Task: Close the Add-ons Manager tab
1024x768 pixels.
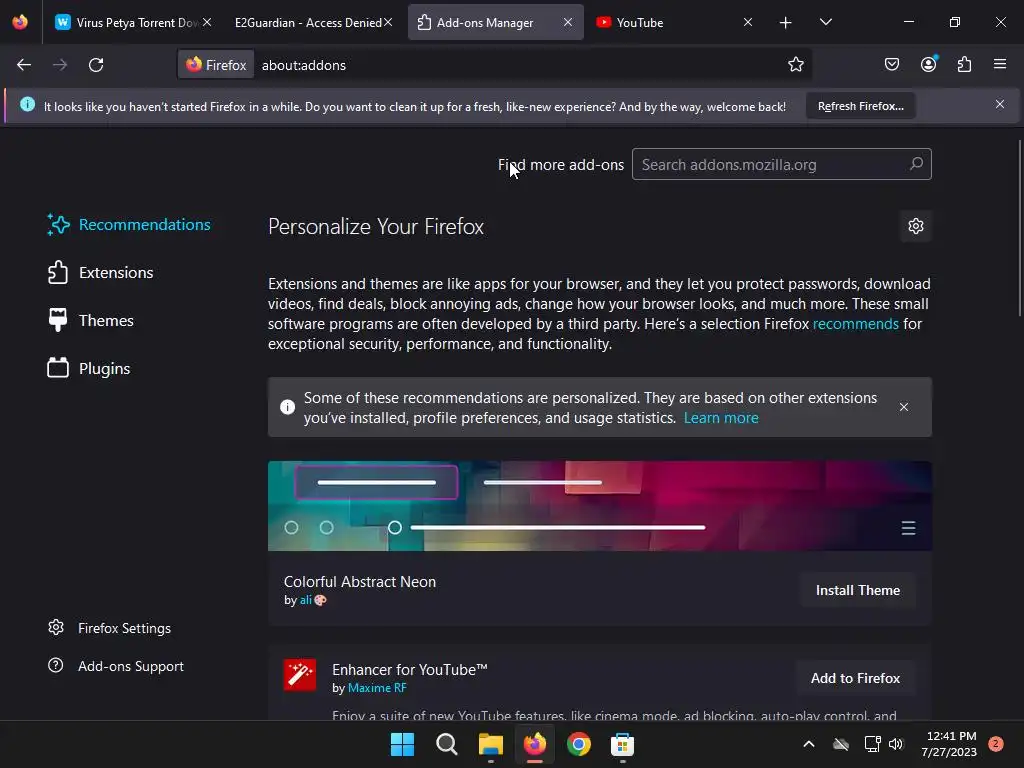Action: tap(568, 22)
